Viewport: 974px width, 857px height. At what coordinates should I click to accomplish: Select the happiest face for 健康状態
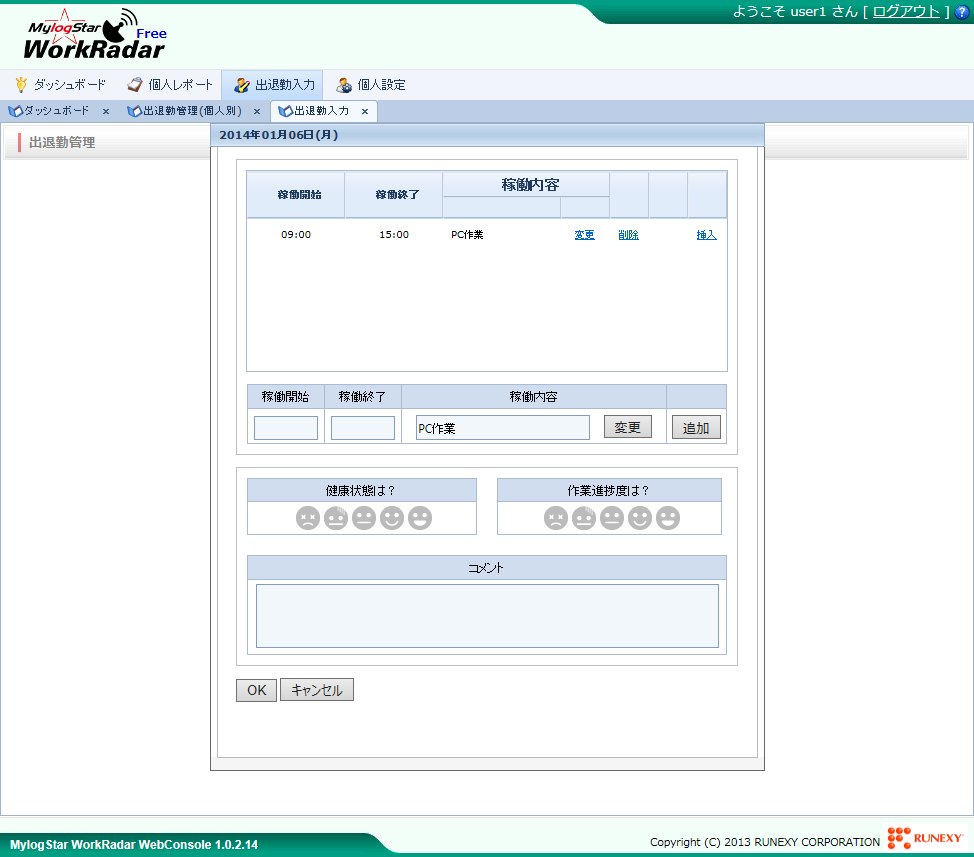tap(419, 518)
